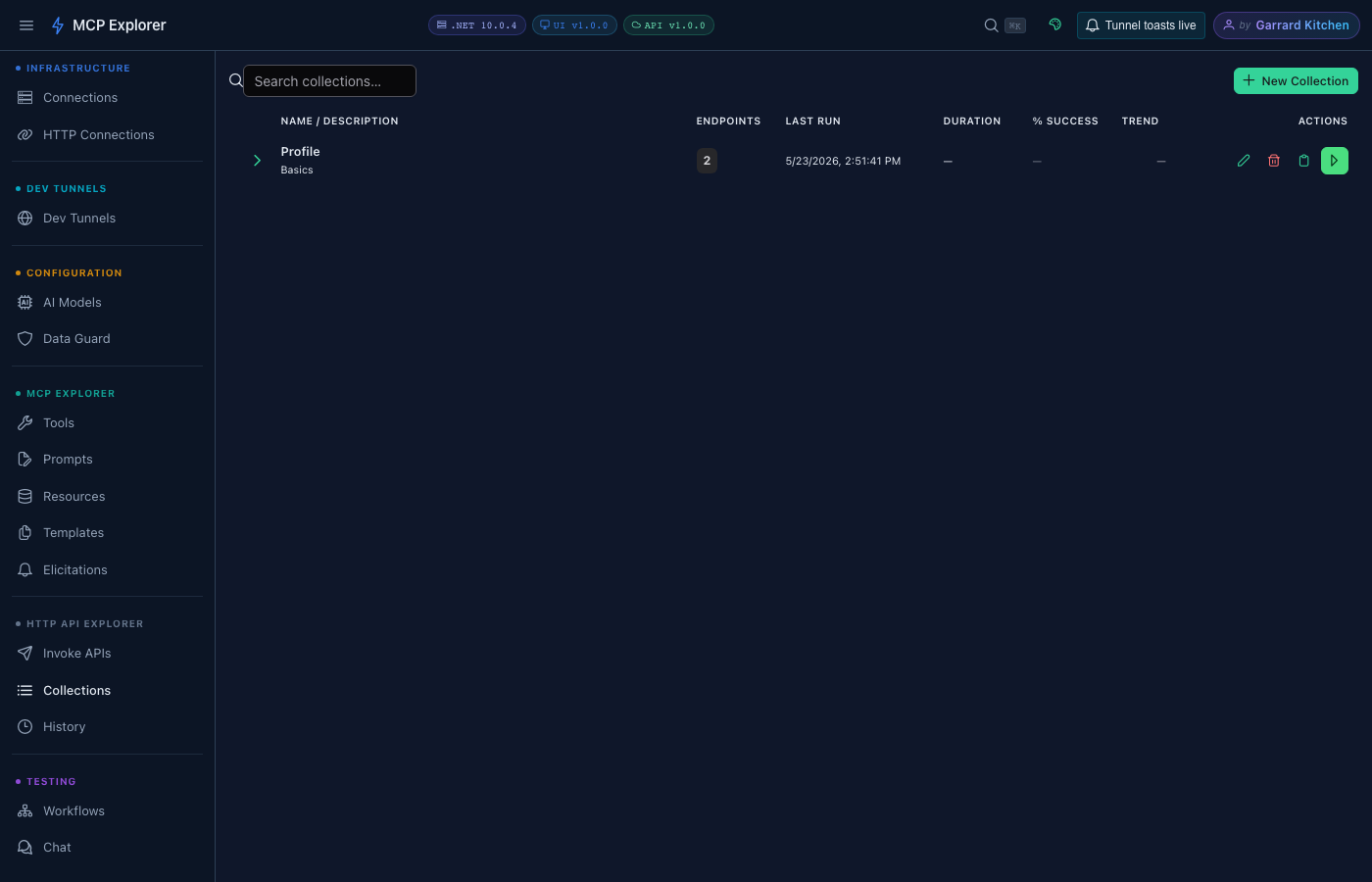Click the Infrastructure section label

coord(78,69)
